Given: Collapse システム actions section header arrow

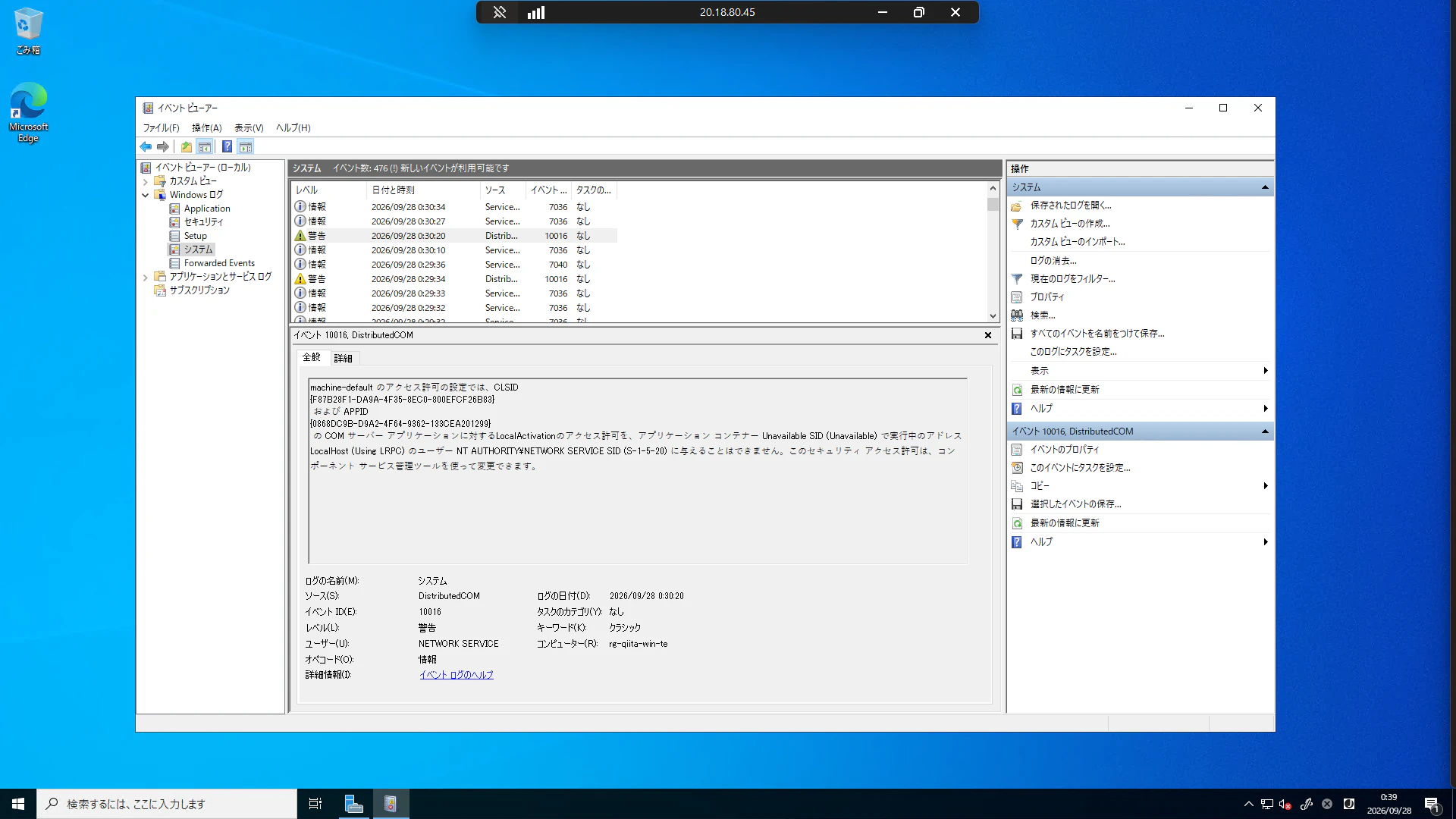Looking at the screenshot, I should (x=1265, y=187).
